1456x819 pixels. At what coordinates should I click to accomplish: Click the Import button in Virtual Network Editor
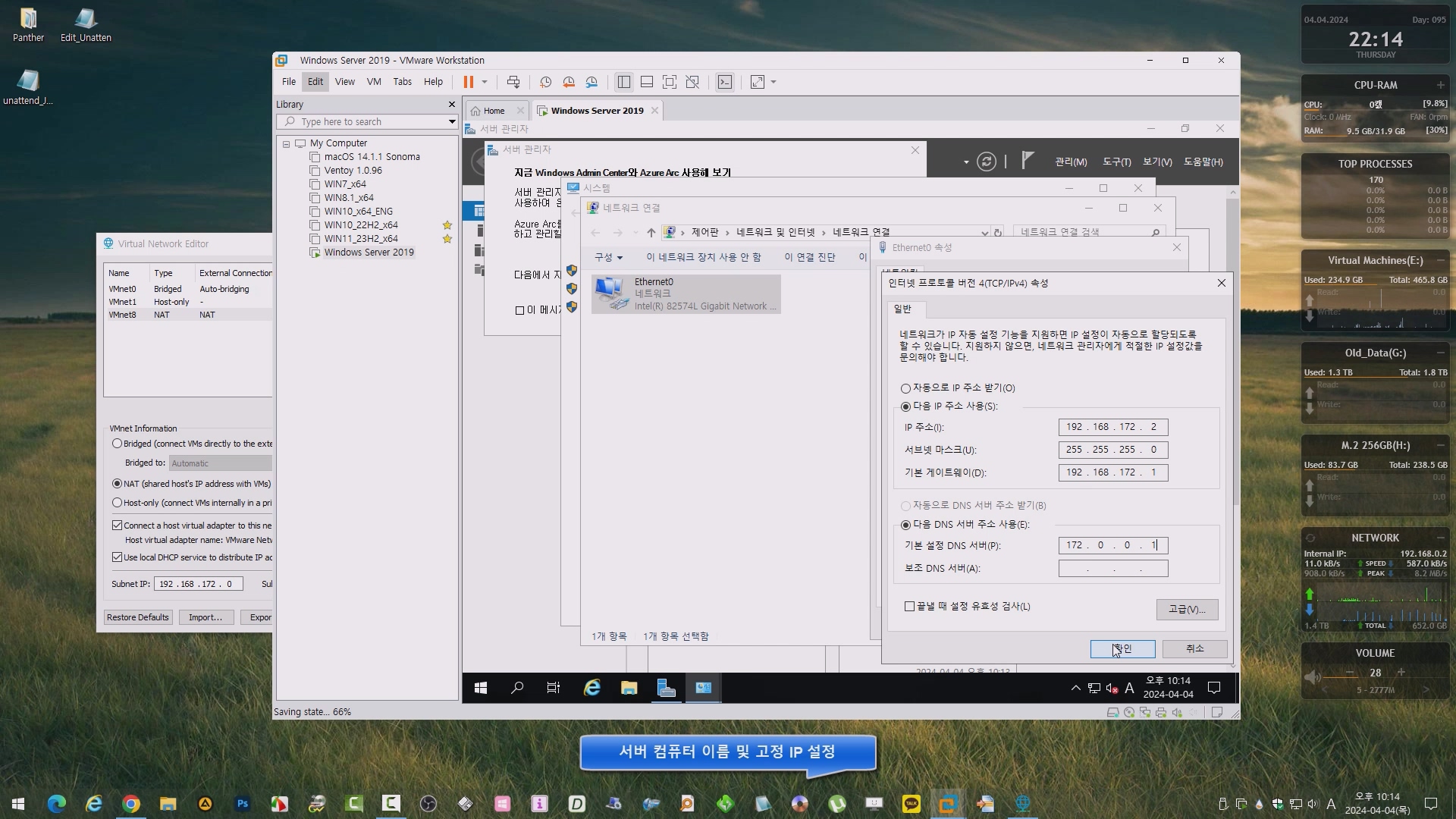(x=206, y=617)
